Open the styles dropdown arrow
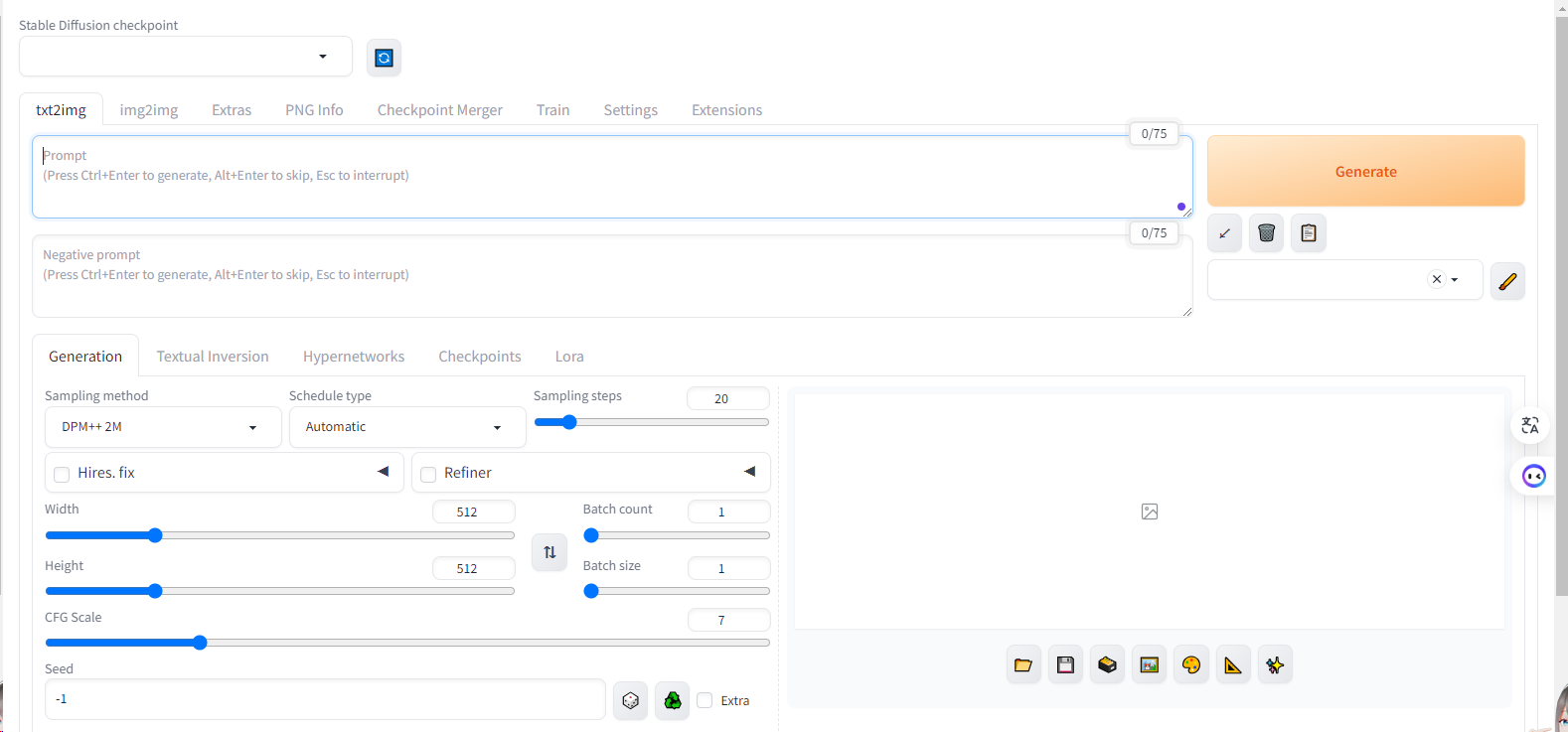 point(1455,280)
